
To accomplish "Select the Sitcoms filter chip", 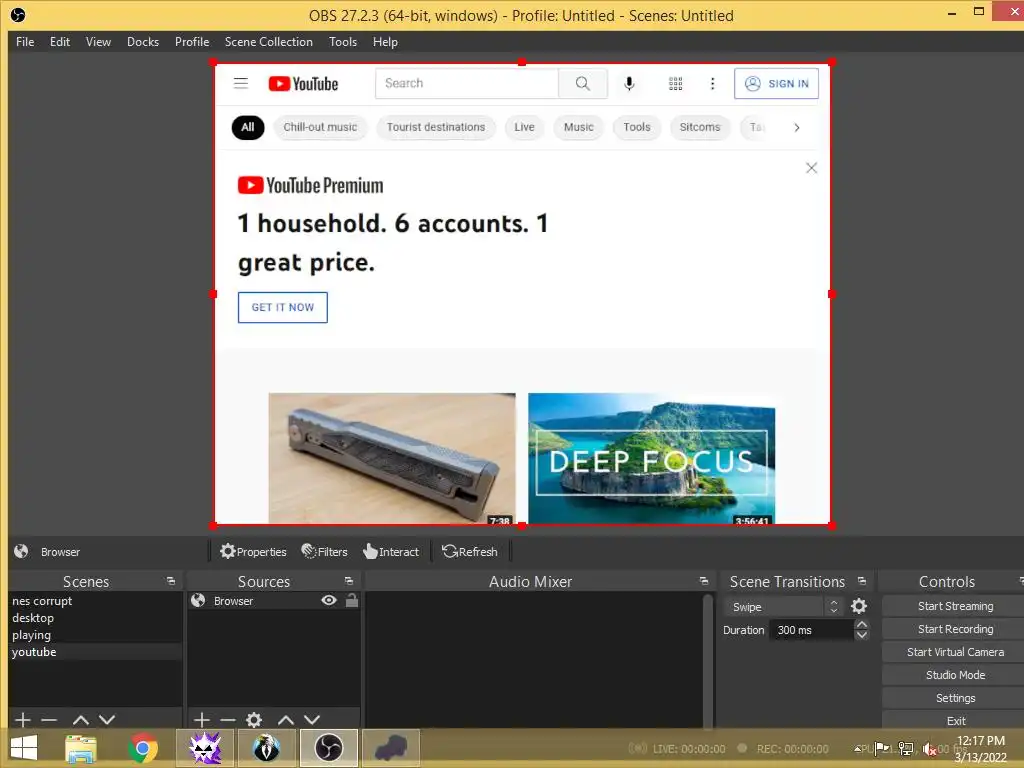I will [699, 127].
